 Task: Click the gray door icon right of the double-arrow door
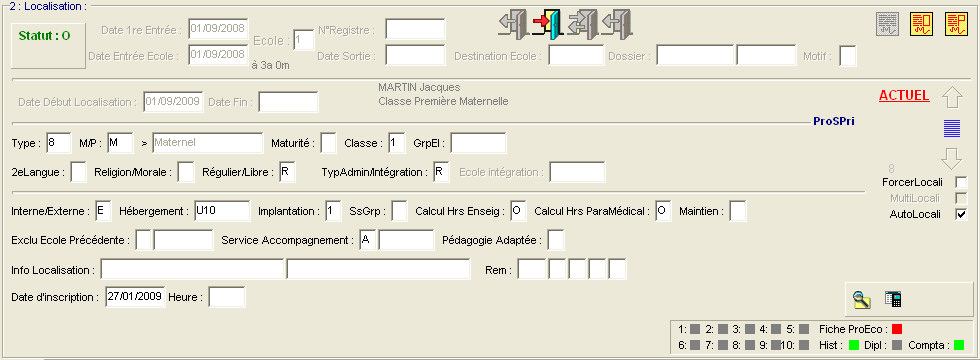tap(617, 25)
